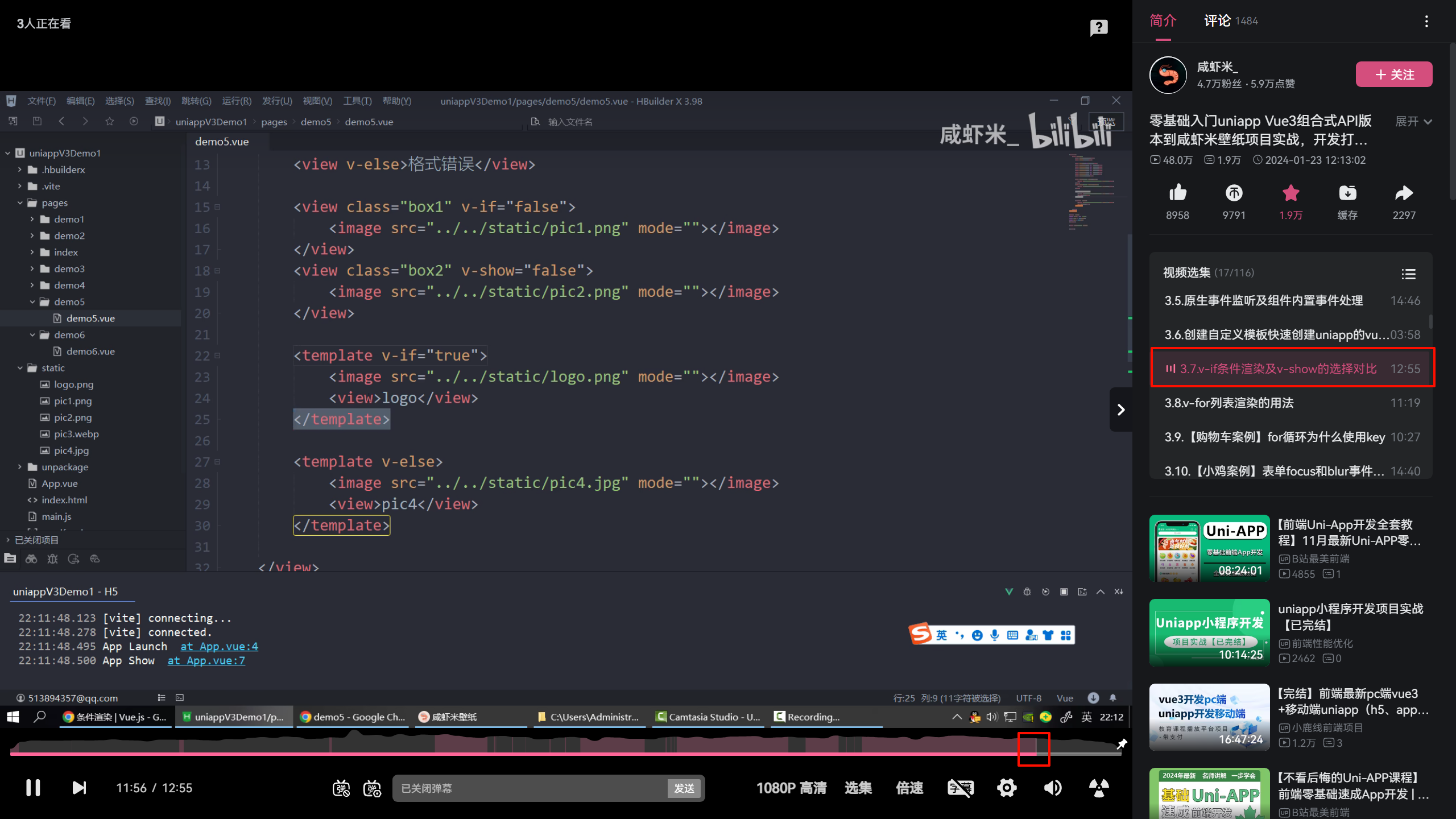Collapse the uniappV3Demo1 project root

(x=8, y=153)
